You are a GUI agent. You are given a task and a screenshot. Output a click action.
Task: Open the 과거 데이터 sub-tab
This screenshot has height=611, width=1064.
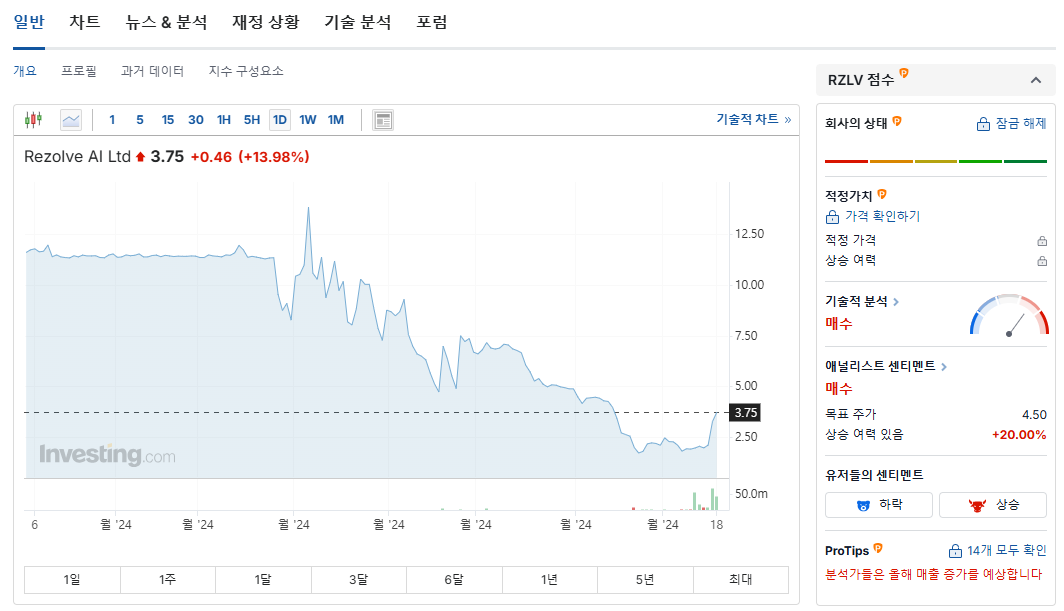(152, 71)
